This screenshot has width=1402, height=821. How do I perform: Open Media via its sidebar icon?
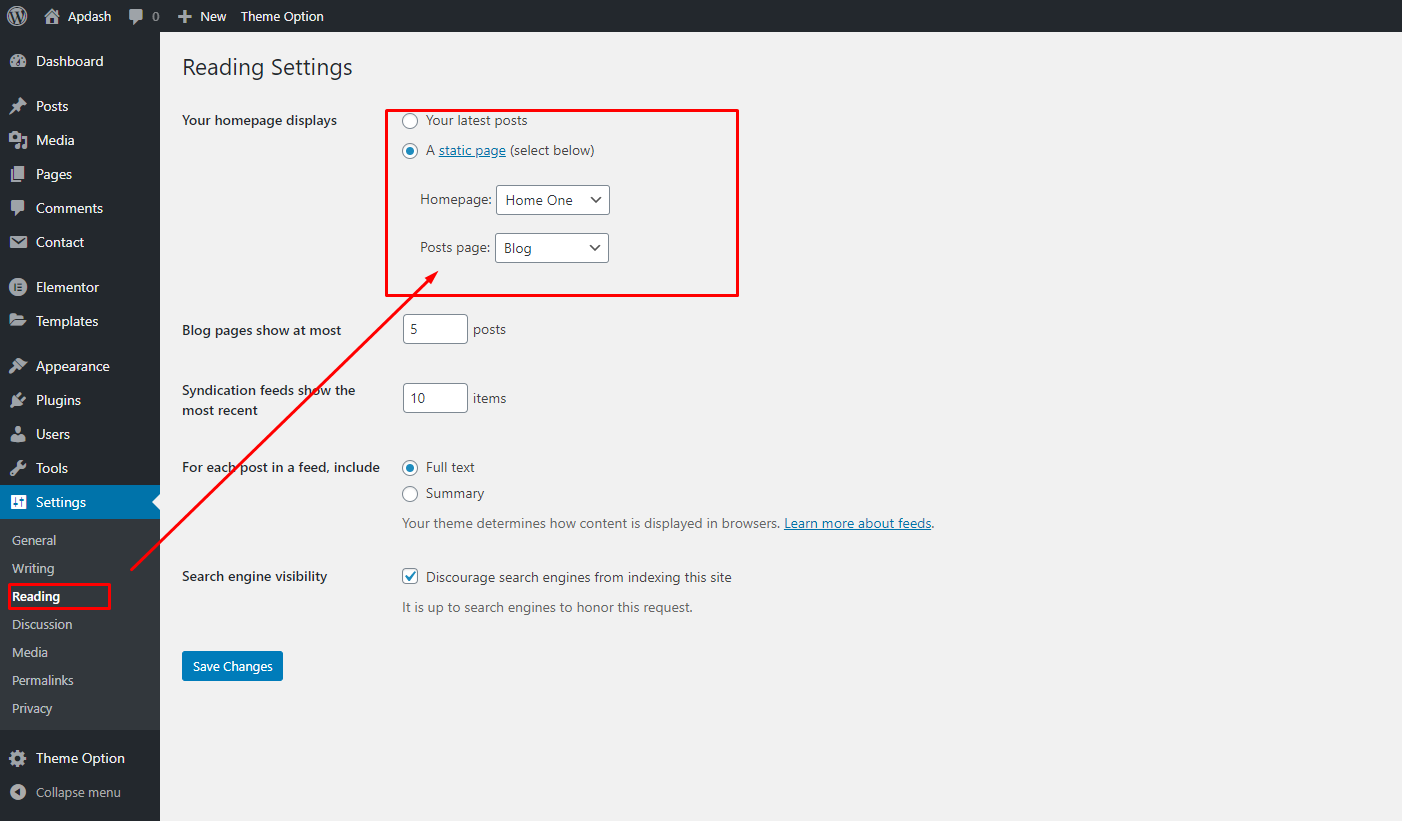coord(18,140)
